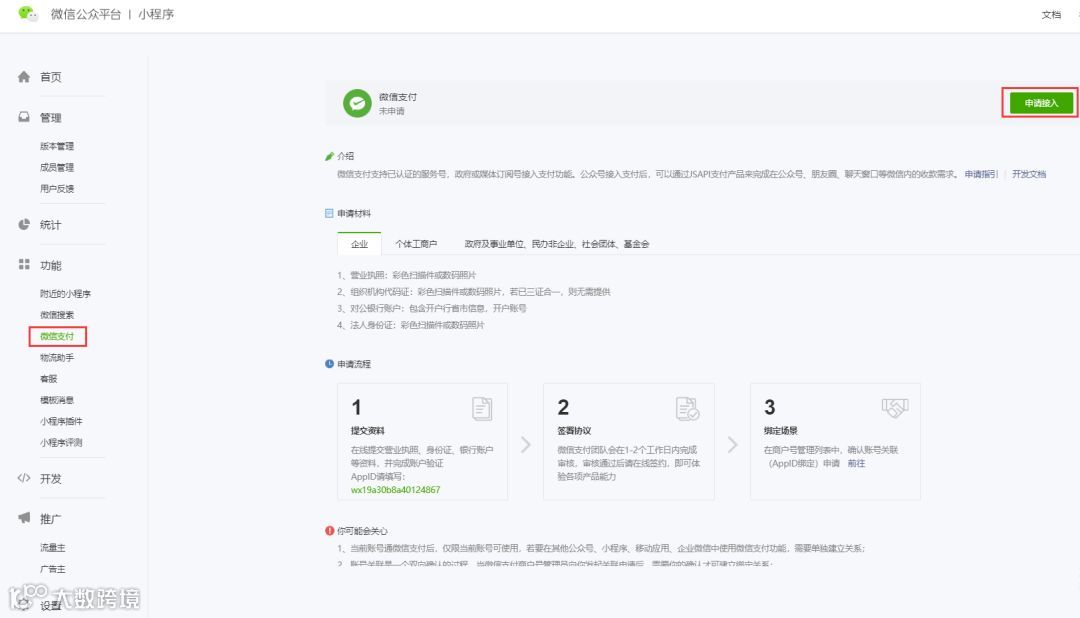Go to 流量主
Viewport: 1080px width, 618px height.
tap(52, 548)
